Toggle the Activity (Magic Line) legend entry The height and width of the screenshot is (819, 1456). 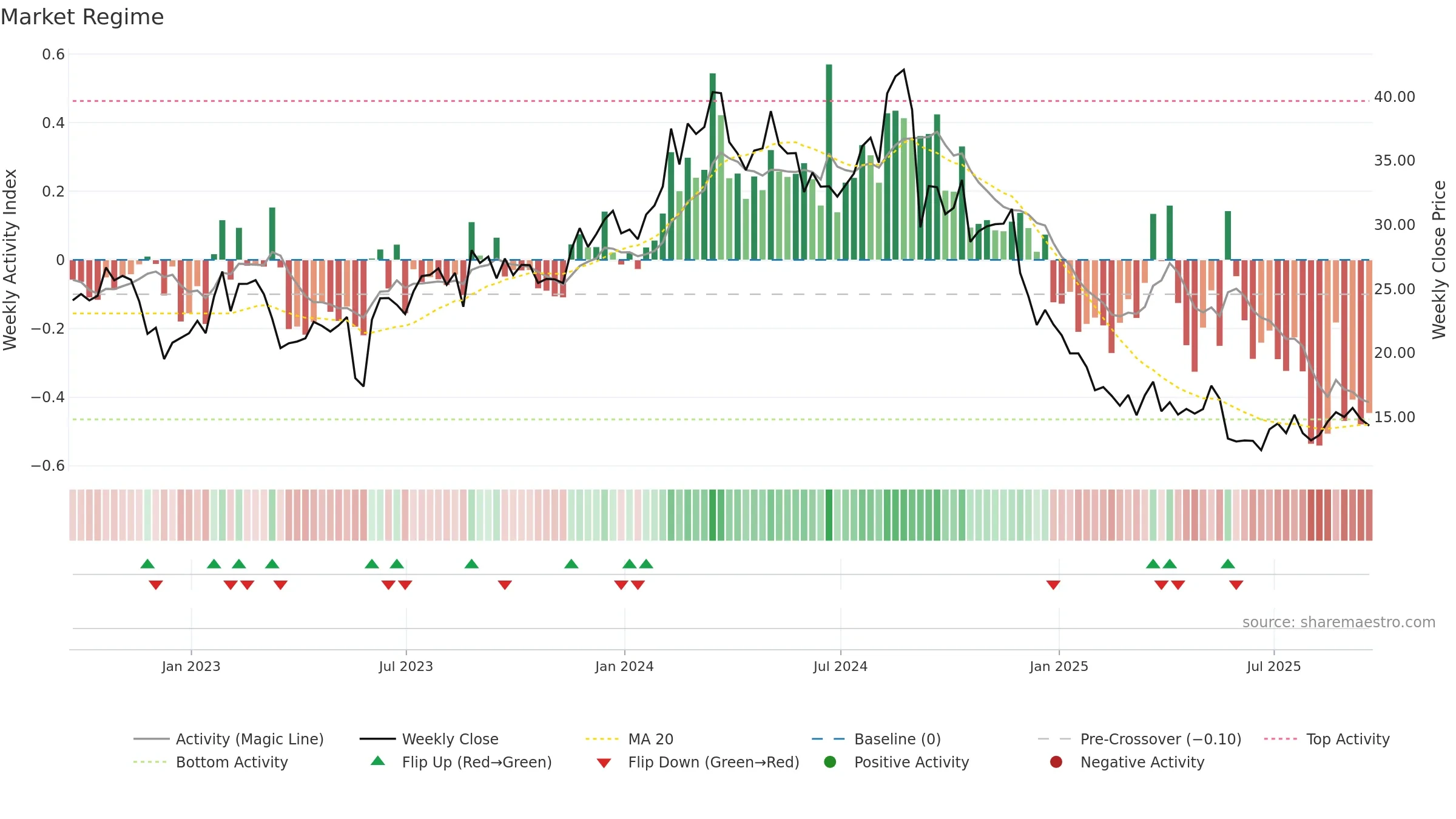[229, 739]
